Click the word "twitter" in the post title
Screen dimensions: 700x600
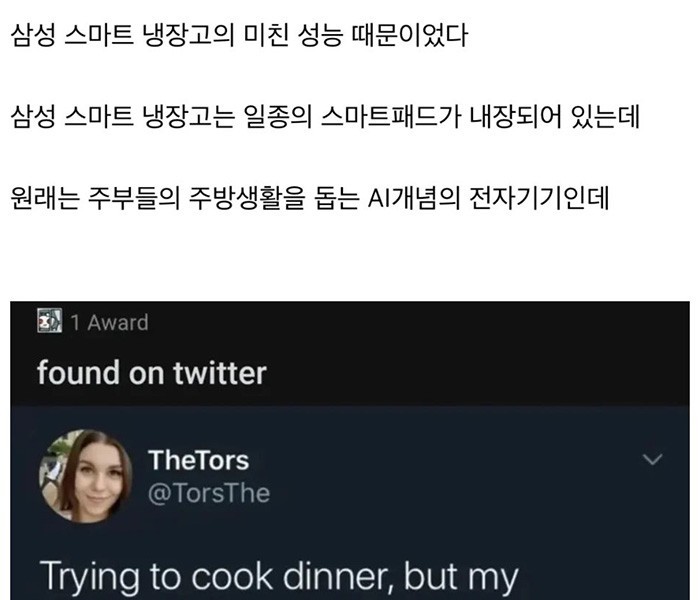[x=216, y=373]
